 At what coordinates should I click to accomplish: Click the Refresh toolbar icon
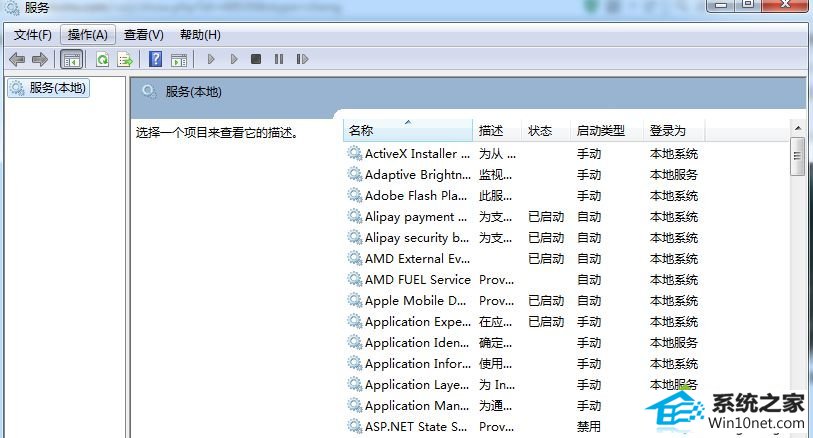102,59
